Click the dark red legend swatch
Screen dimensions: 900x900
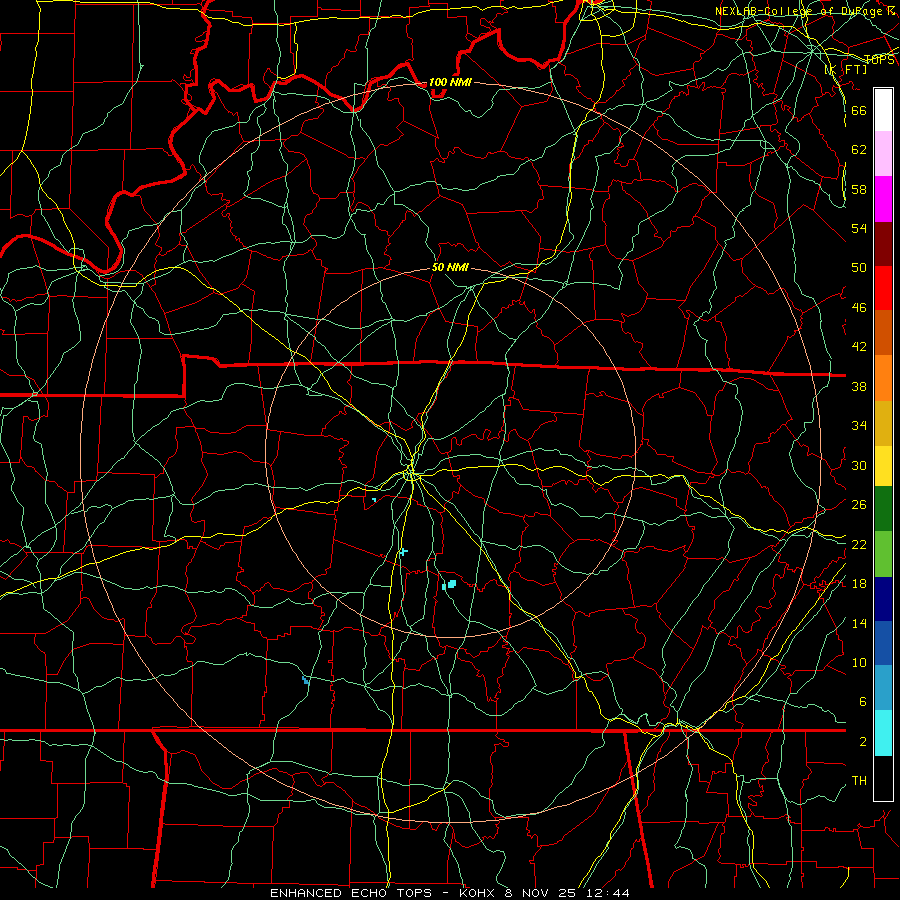[883, 244]
